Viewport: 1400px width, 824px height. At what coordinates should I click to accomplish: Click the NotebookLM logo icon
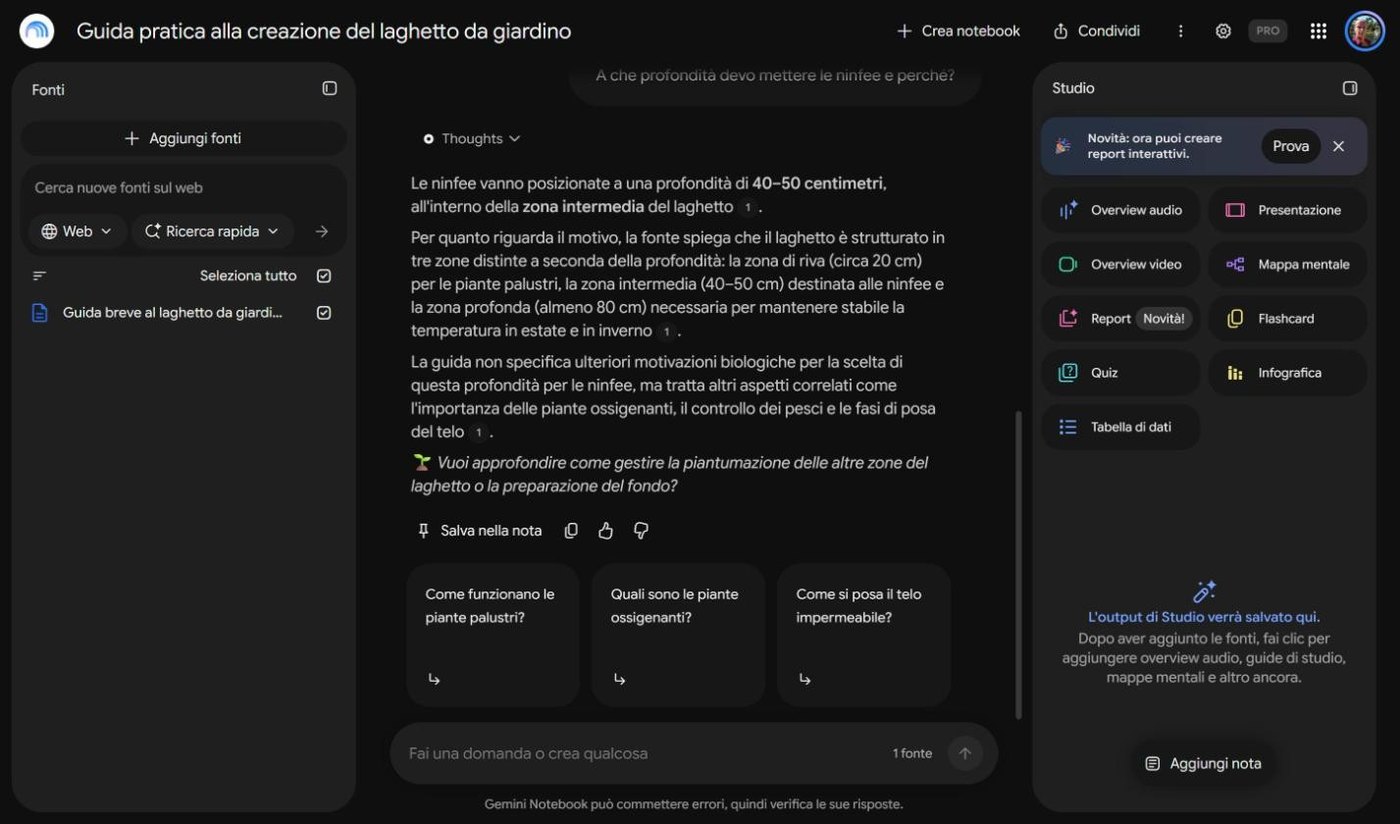coord(37,31)
